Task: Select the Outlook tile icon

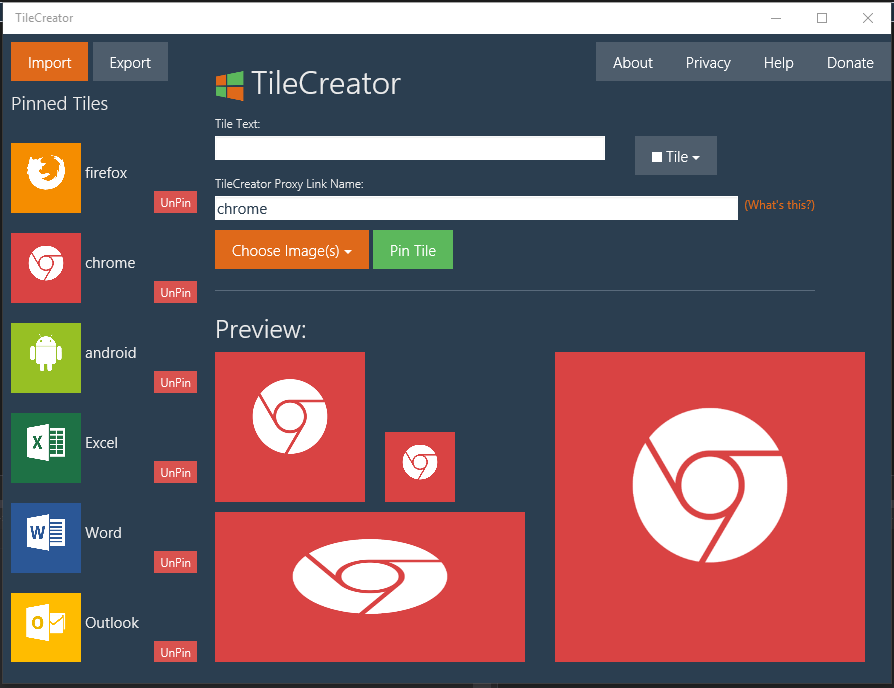Action: tap(45, 628)
